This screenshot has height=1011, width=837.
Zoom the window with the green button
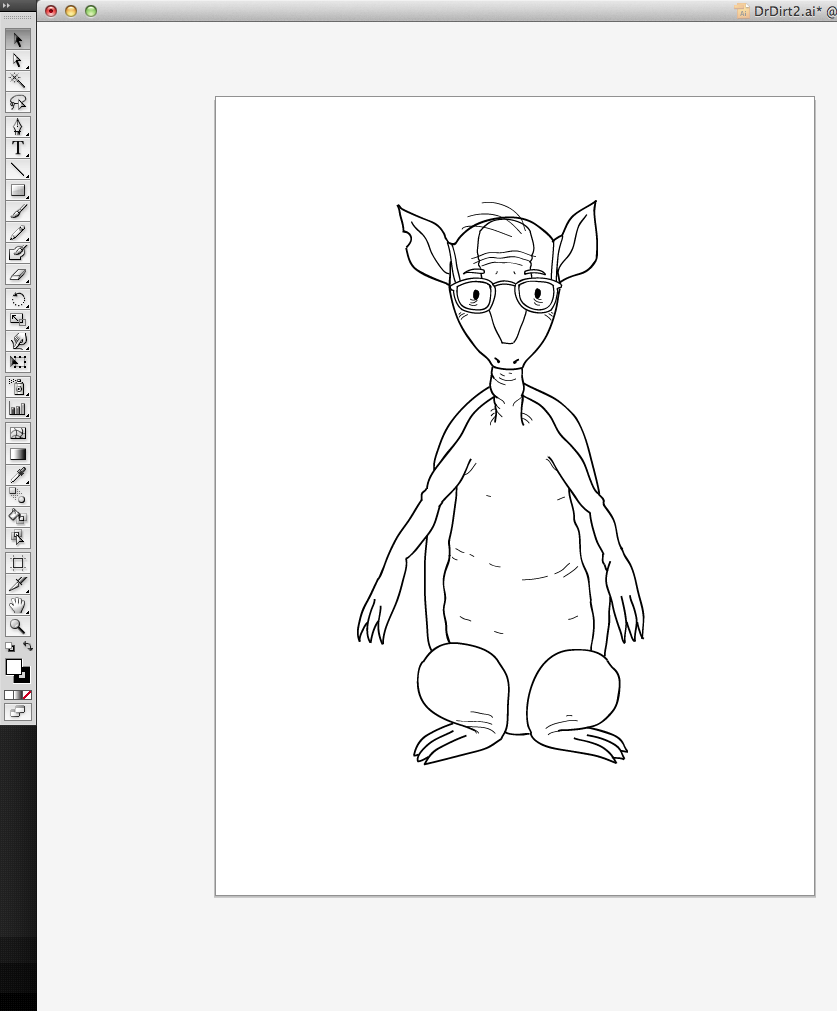(x=91, y=11)
